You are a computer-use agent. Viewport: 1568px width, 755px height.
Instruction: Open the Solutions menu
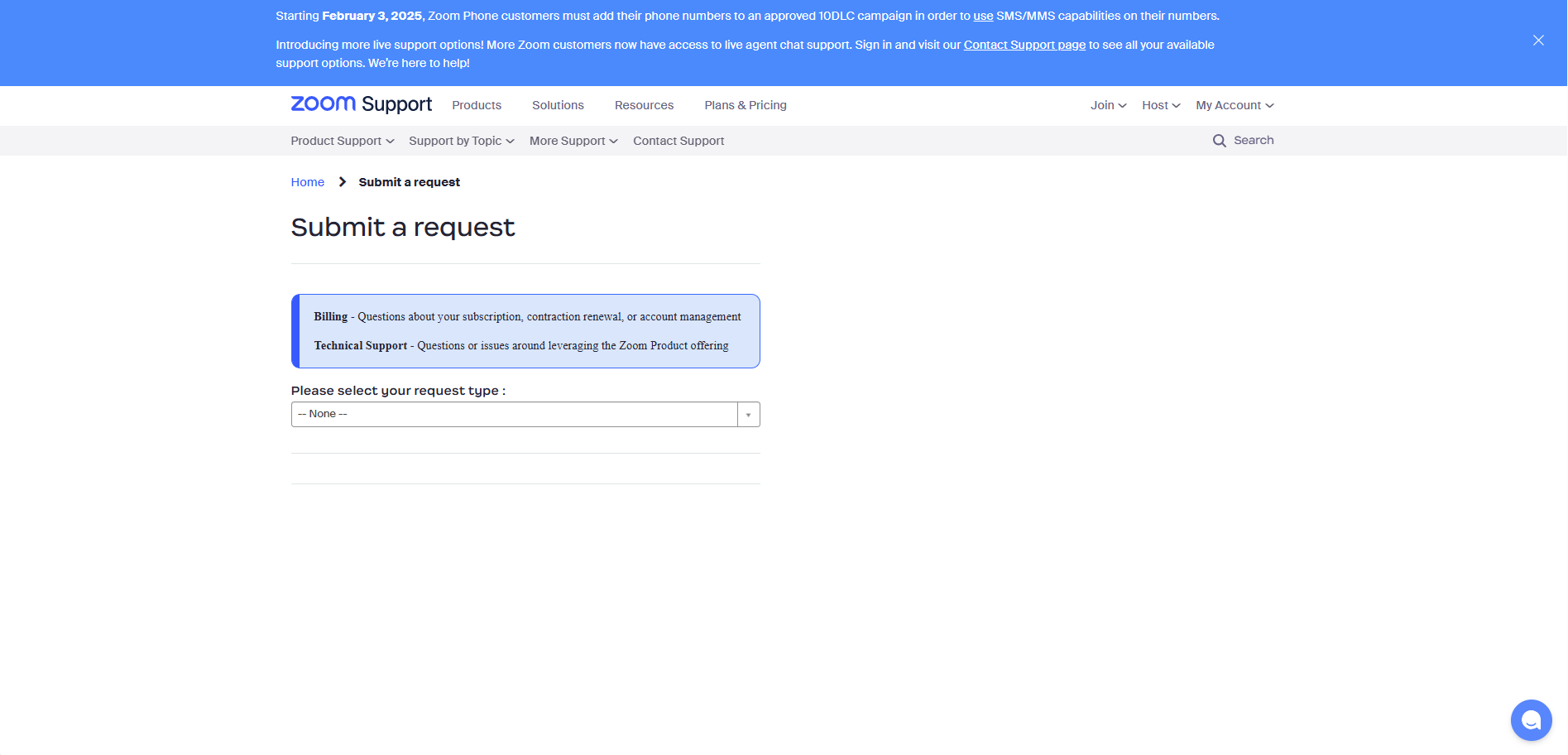coord(558,105)
